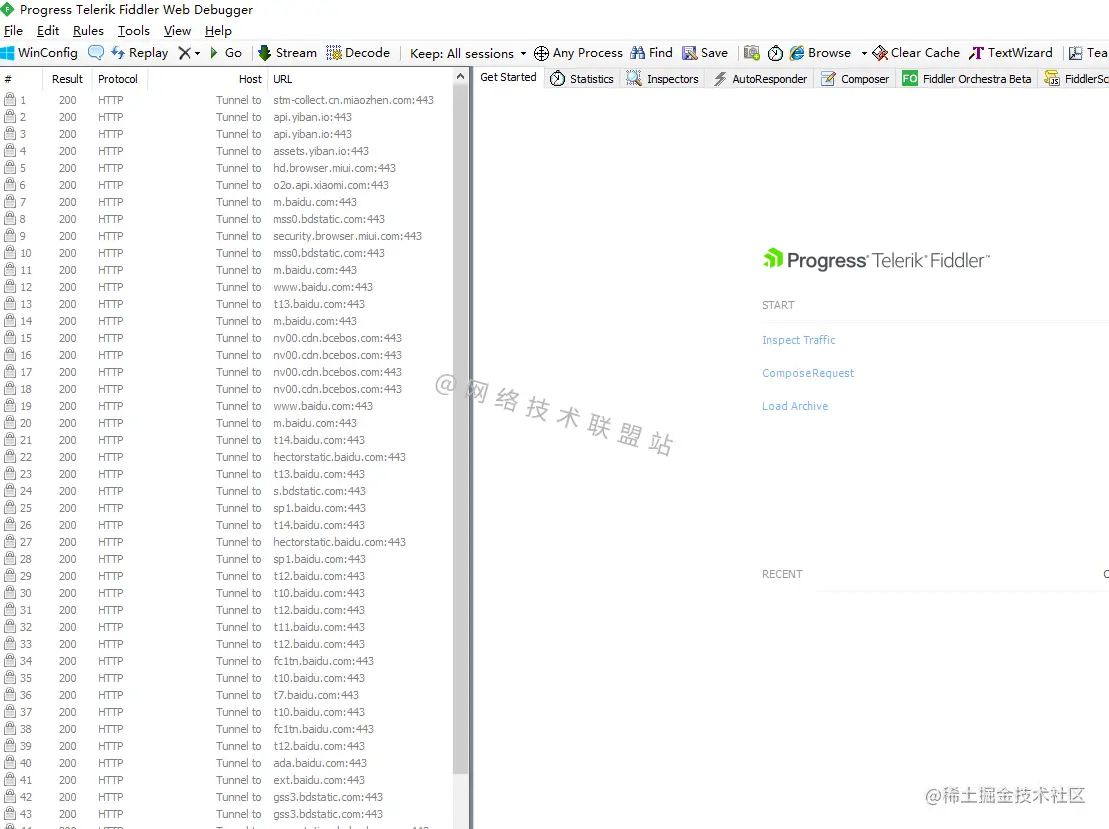Switch to the Inspectors tab
This screenshot has height=829, width=1109.
662,79
